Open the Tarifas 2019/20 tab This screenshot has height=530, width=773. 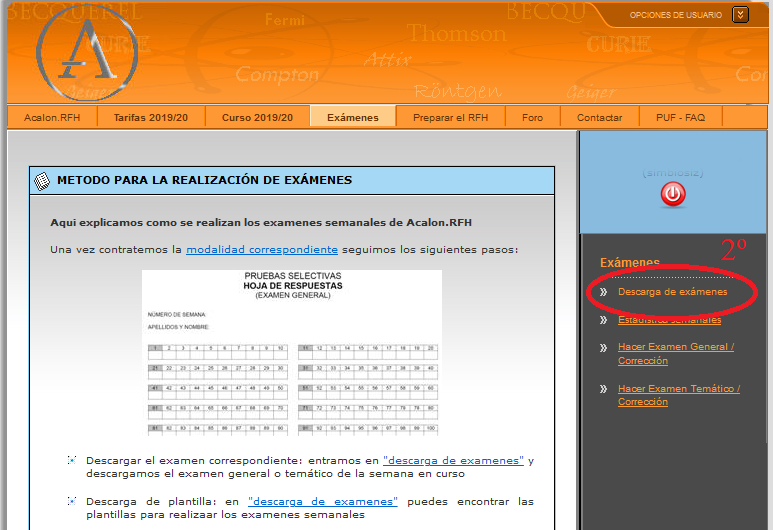[x=150, y=117]
